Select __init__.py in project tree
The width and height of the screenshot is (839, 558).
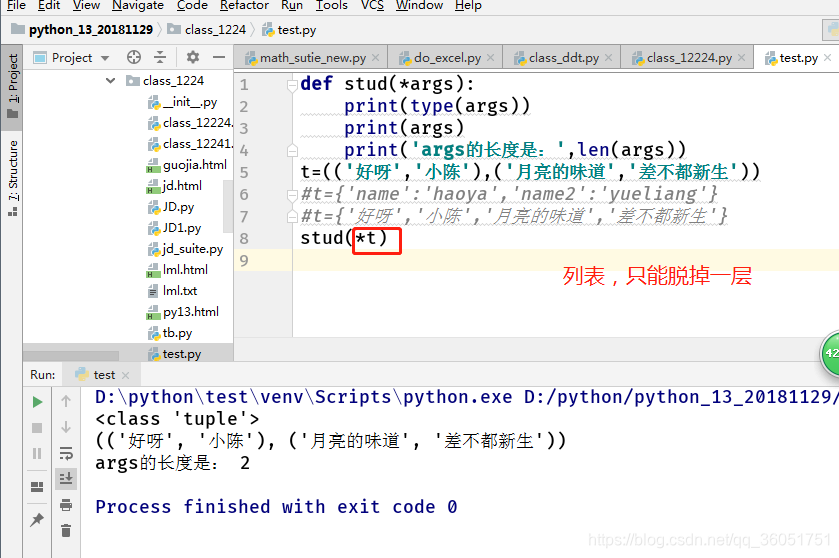click(182, 102)
